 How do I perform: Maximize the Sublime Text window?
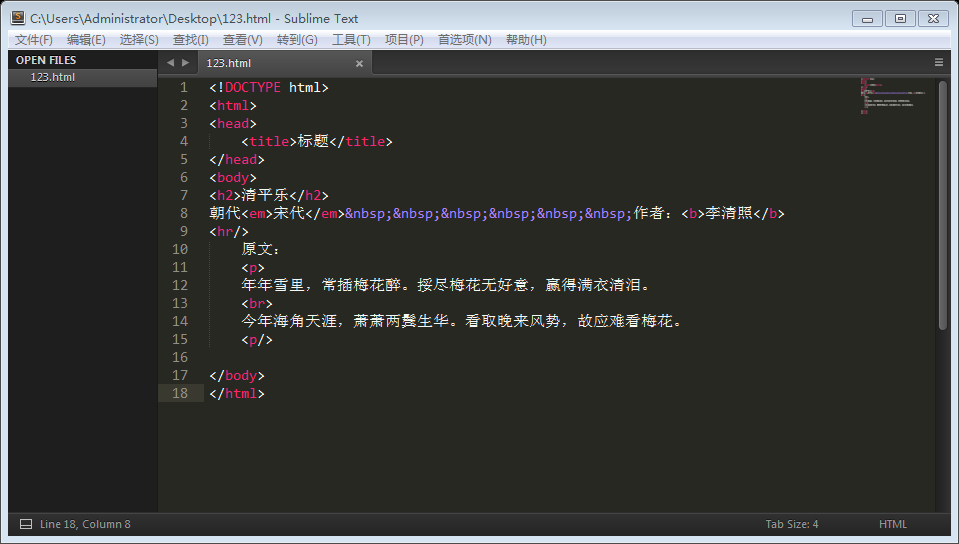click(x=900, y=18)
